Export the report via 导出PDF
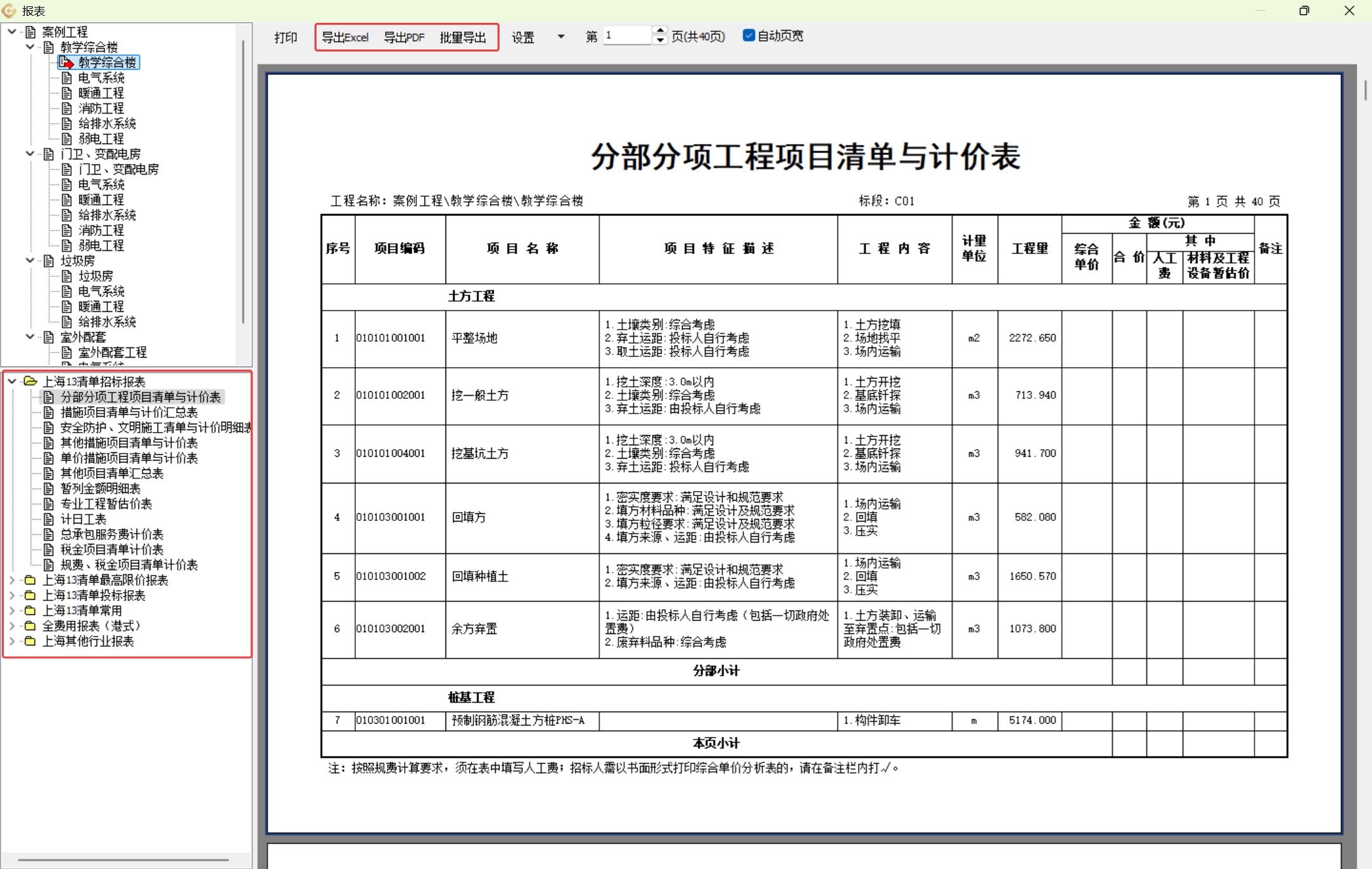This screenshot has height=869, width=1372. pyautogui.click(x=404, y=37)
